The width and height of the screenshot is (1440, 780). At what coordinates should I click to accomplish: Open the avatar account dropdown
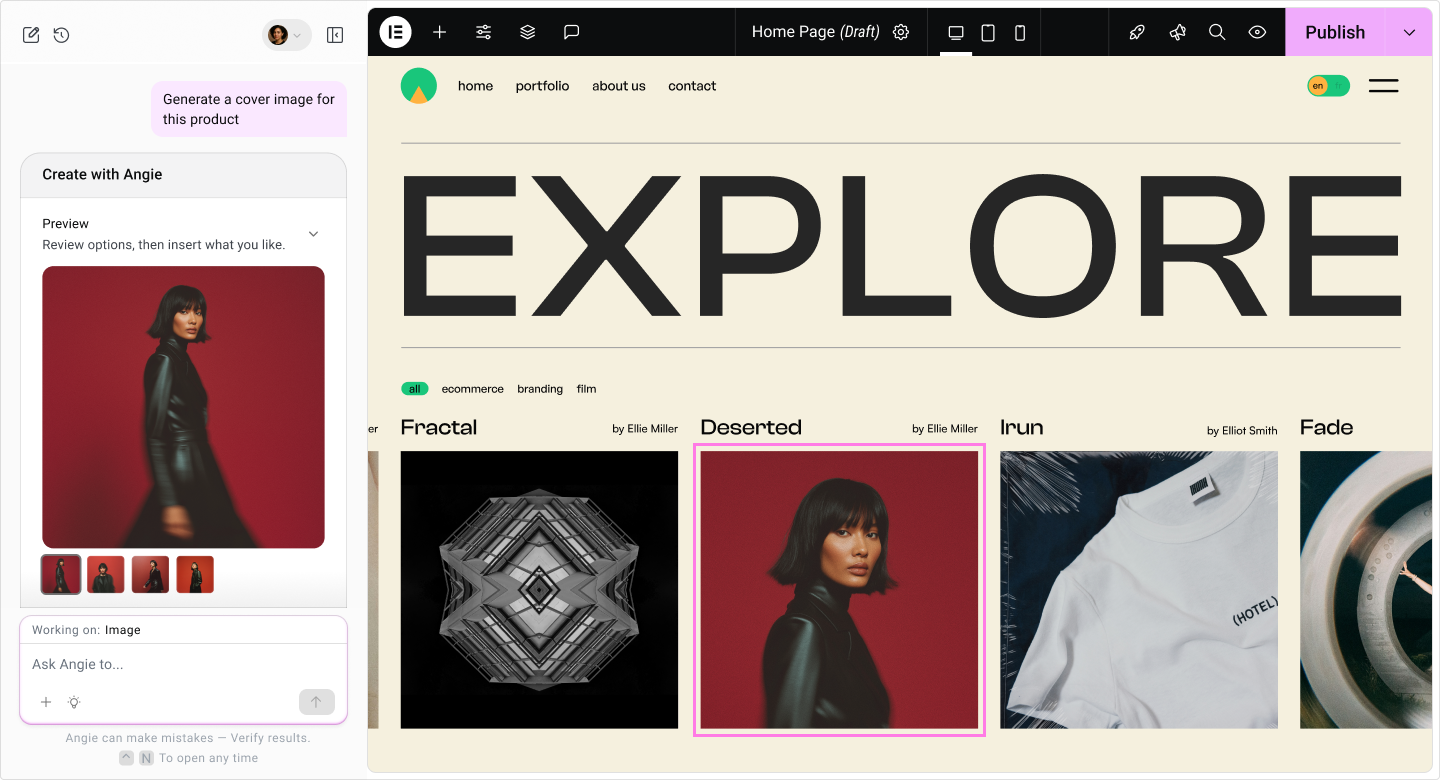point(286,34)
